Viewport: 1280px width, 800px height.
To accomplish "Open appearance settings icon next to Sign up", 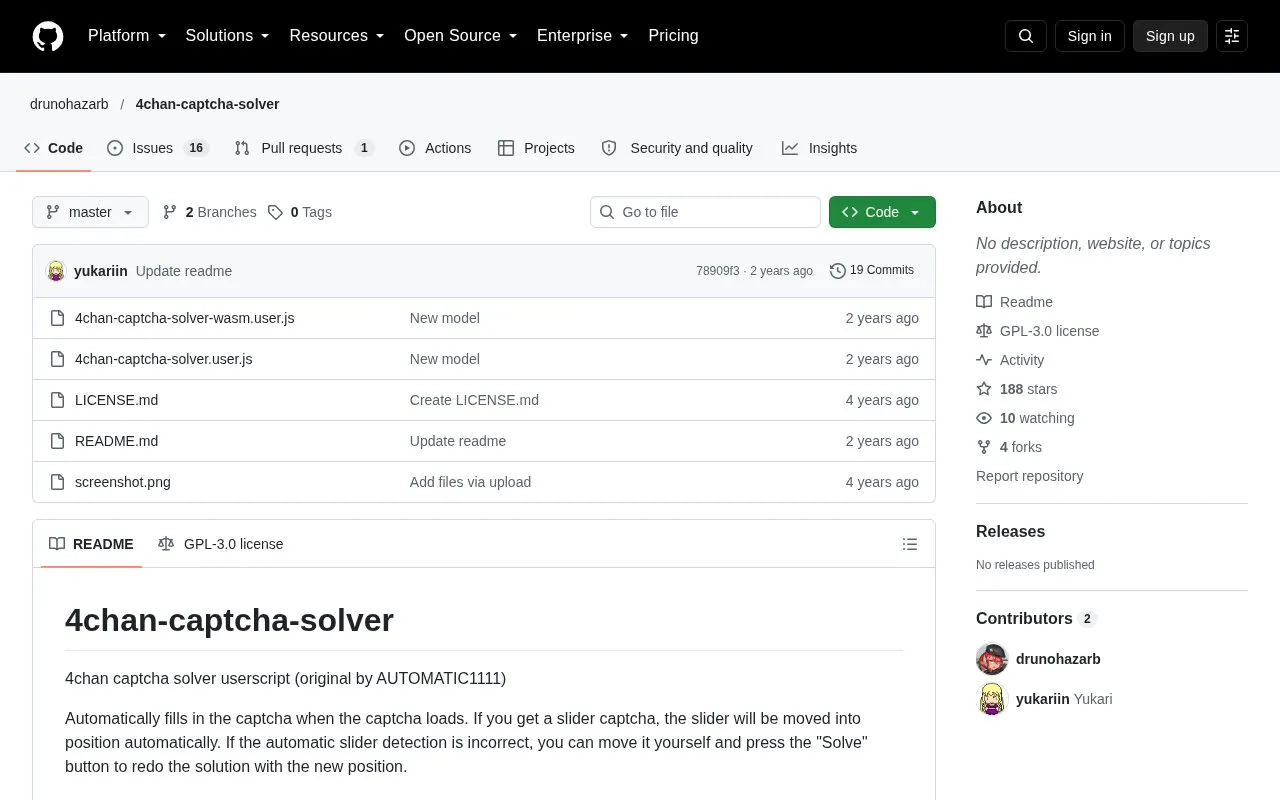I will coord(1232,36).
